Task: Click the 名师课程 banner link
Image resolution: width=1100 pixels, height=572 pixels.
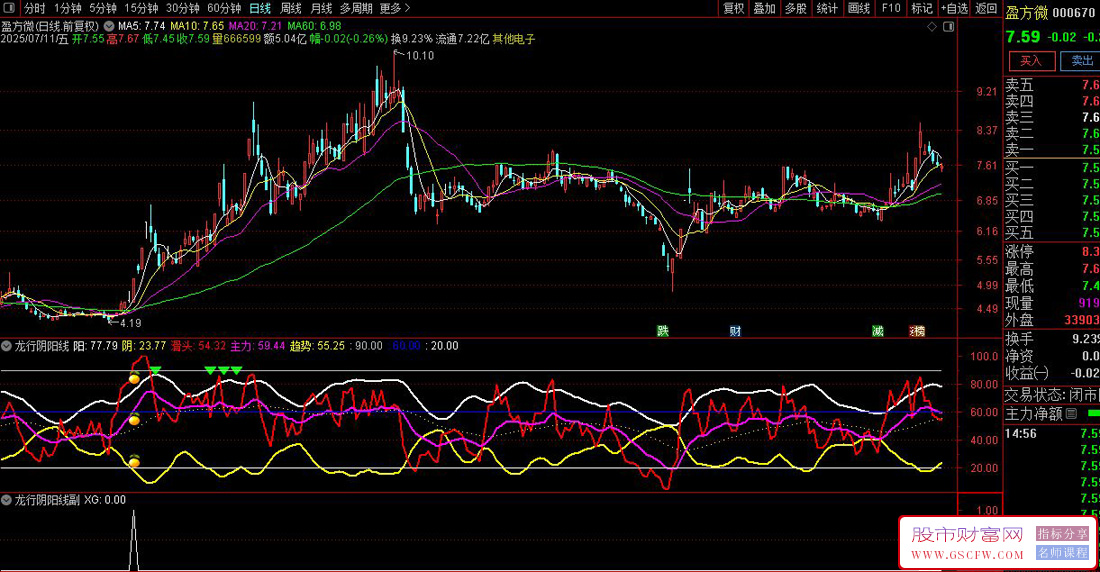Action: click(x=1063, y=552)
